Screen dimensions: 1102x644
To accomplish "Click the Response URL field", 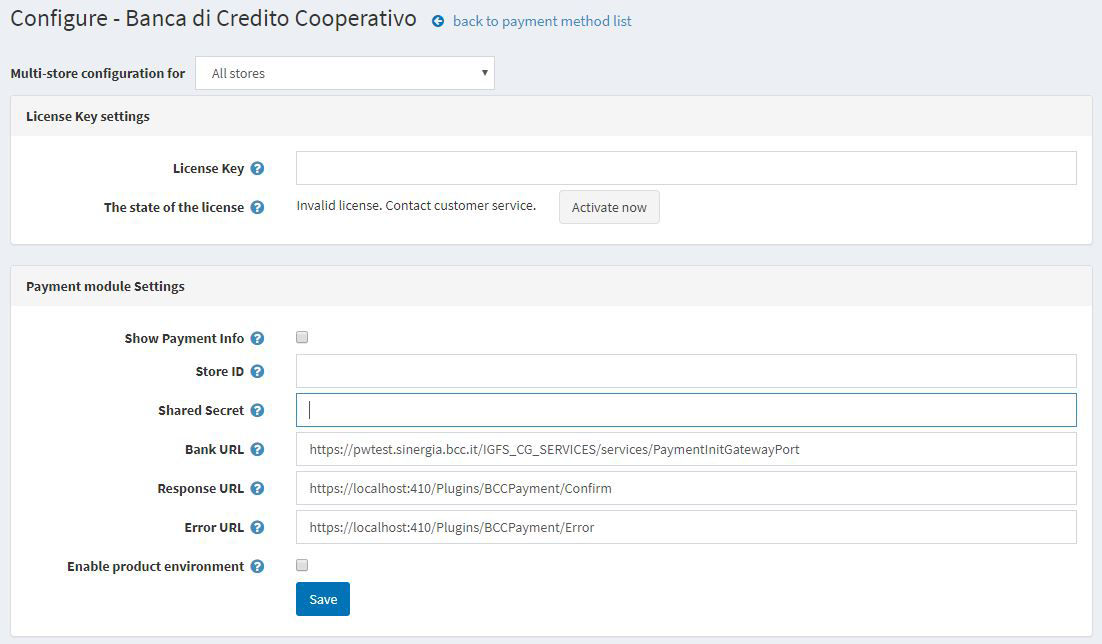I will point(686,488).
